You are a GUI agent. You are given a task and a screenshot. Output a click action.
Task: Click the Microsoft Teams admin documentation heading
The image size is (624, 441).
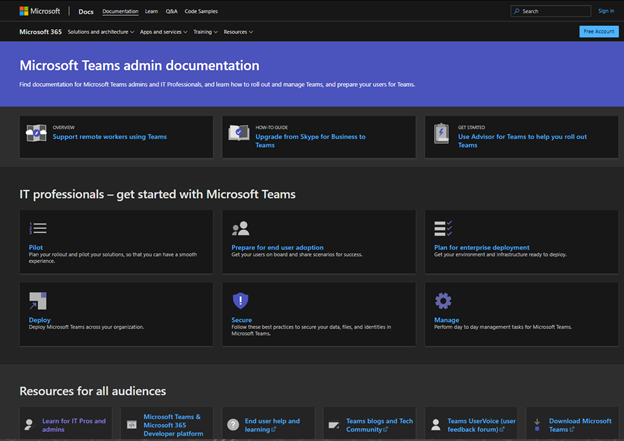(x=139, y=65)
